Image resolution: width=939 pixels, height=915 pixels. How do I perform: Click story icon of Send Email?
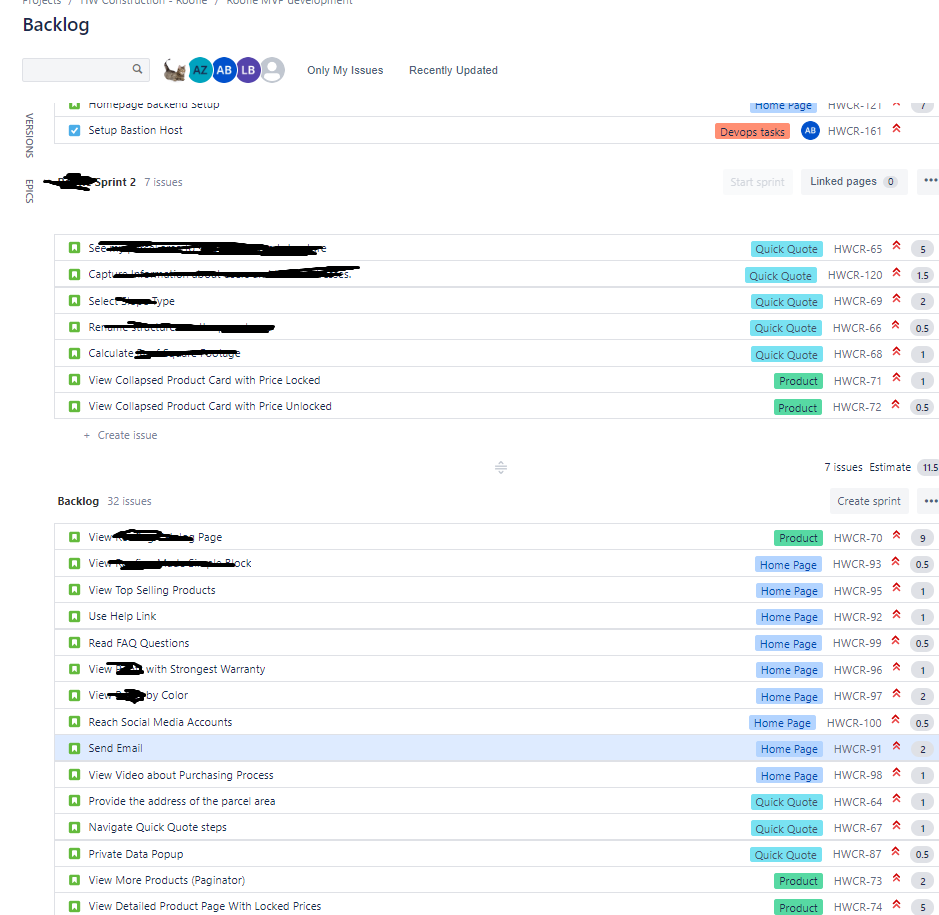click(74, 748)
